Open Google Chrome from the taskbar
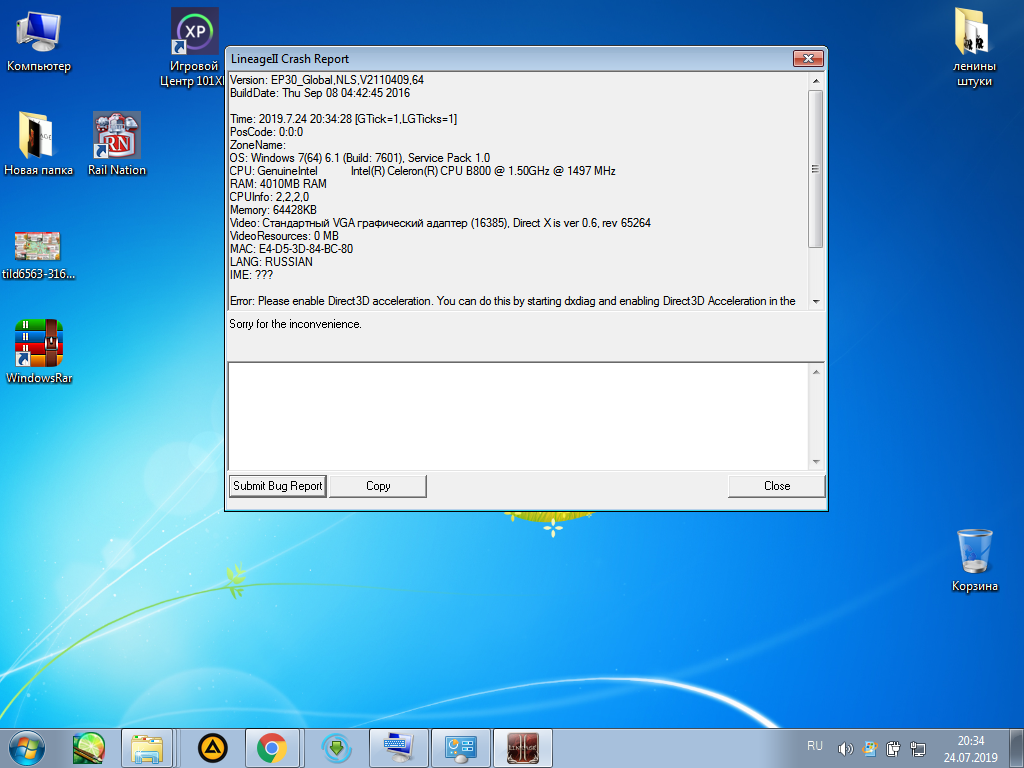Image resolution: width=1024 pixels, height=768 pixels. pyautogui.click(x=271, y=747)
